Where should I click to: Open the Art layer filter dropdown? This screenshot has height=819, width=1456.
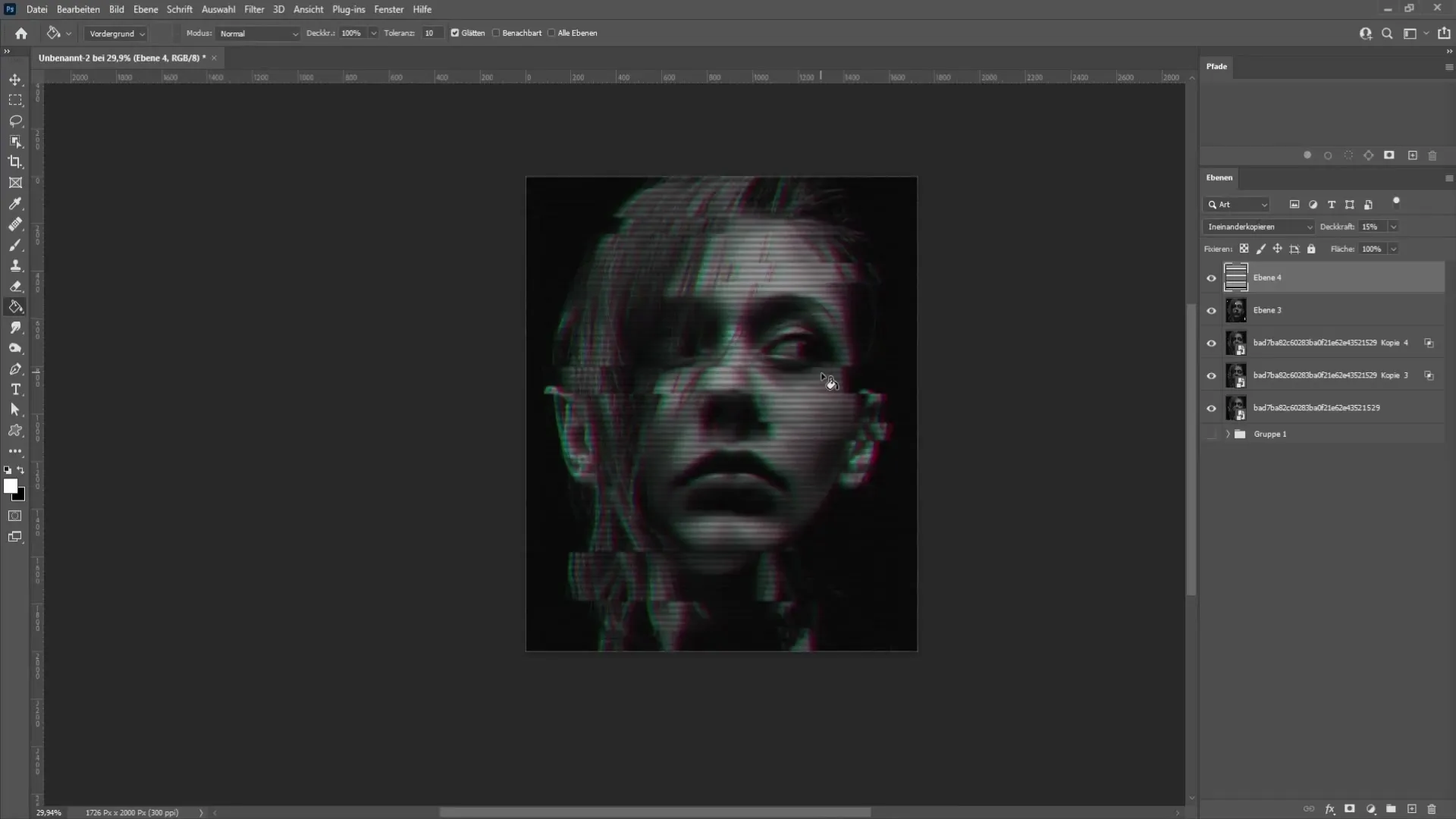(x=1236, y=205)
